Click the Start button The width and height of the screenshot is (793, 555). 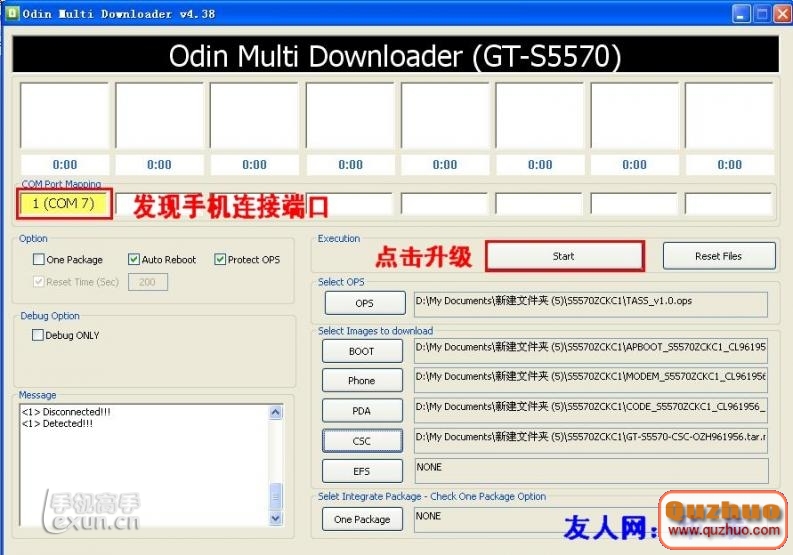564,256
